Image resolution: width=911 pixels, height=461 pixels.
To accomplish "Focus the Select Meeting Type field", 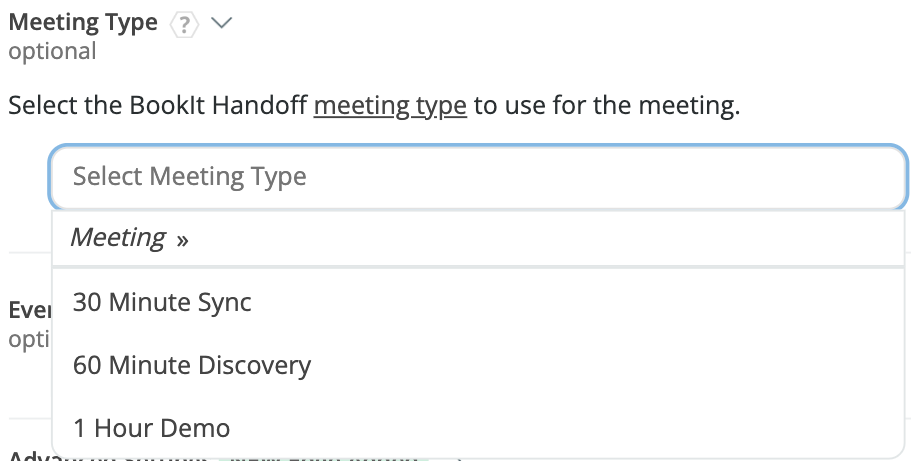I will coord(478,177).
